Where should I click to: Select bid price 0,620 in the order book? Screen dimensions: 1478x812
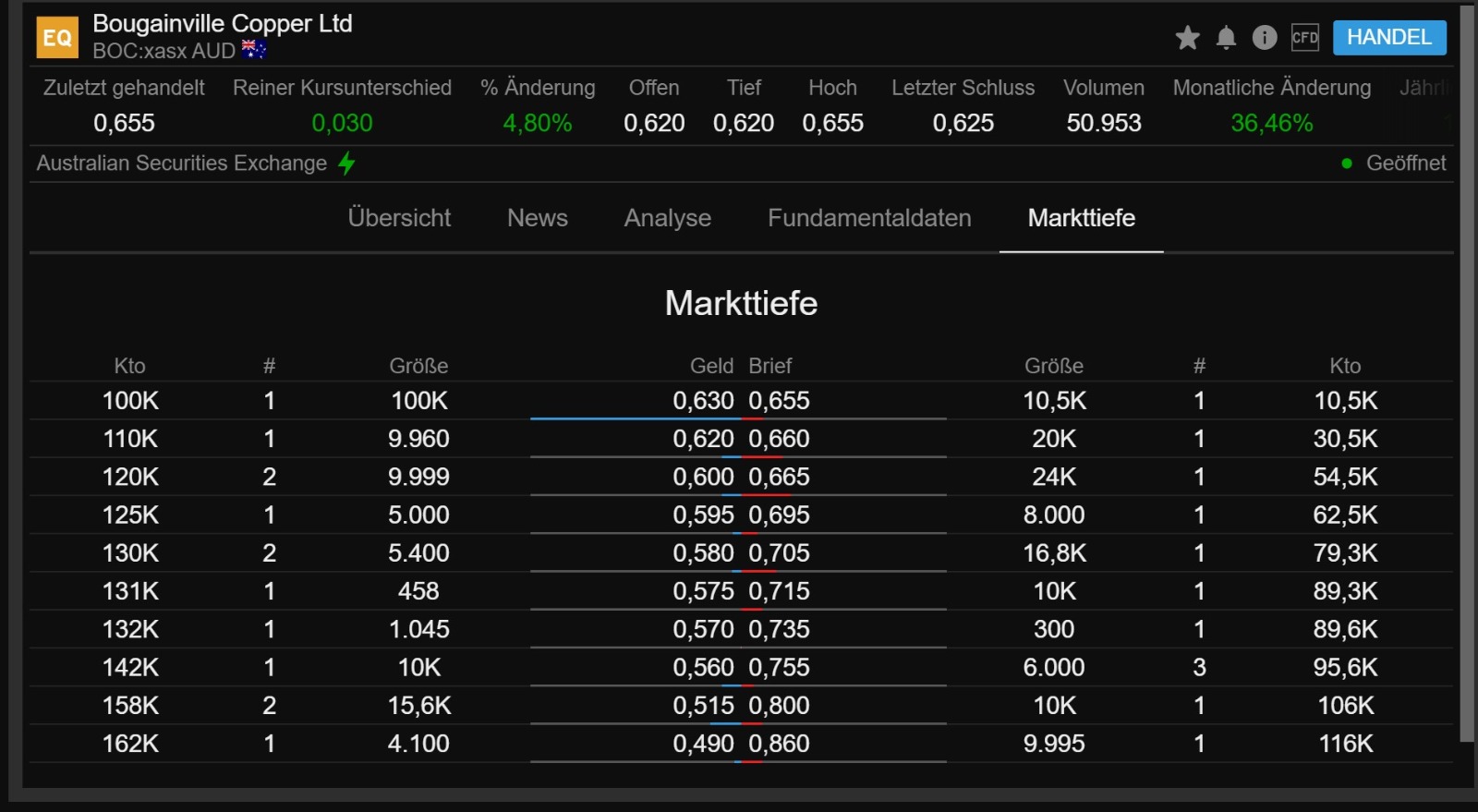(703, 439)
